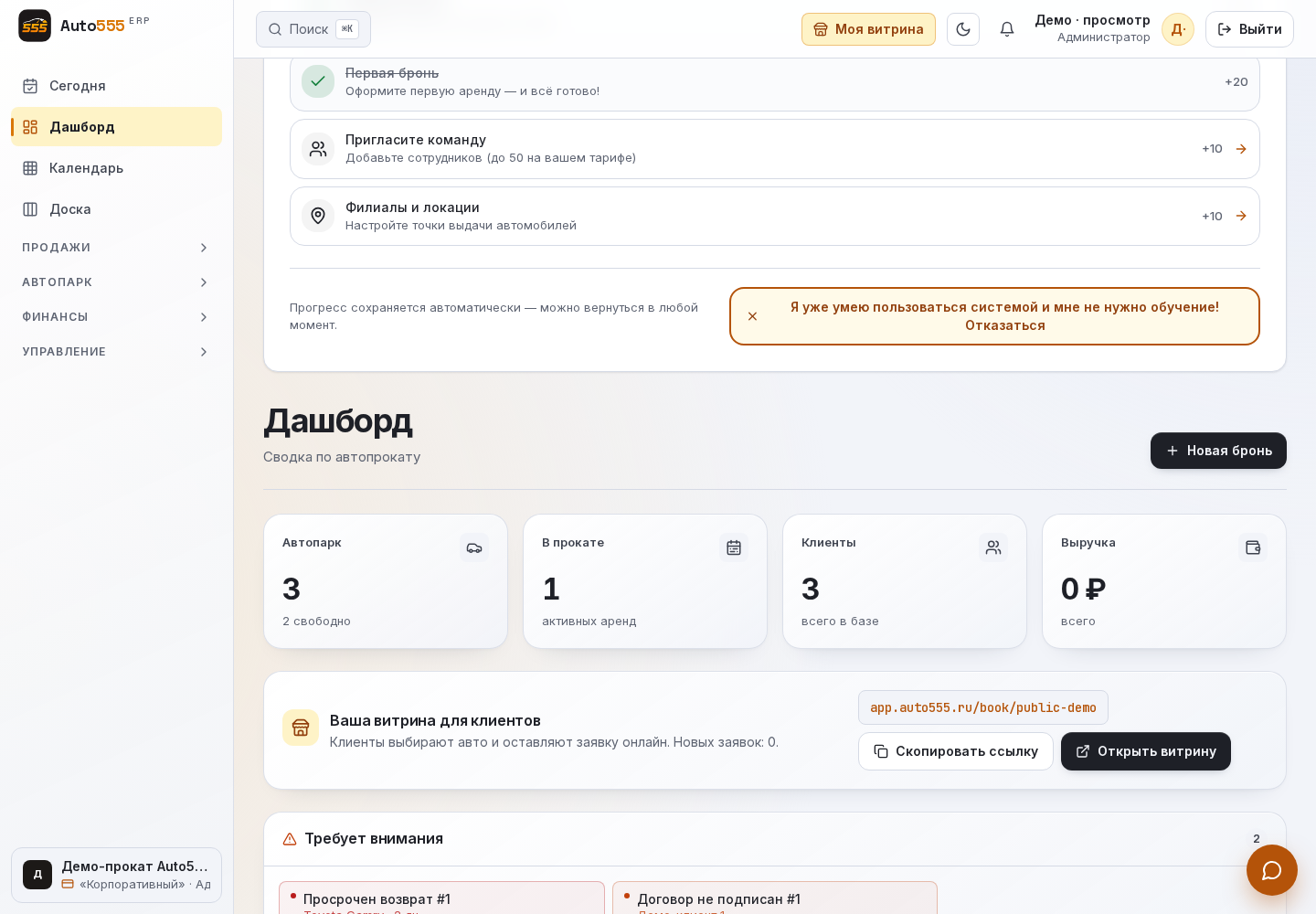
Task: Click Скопировать ссылку button
Action: (956, 751)
